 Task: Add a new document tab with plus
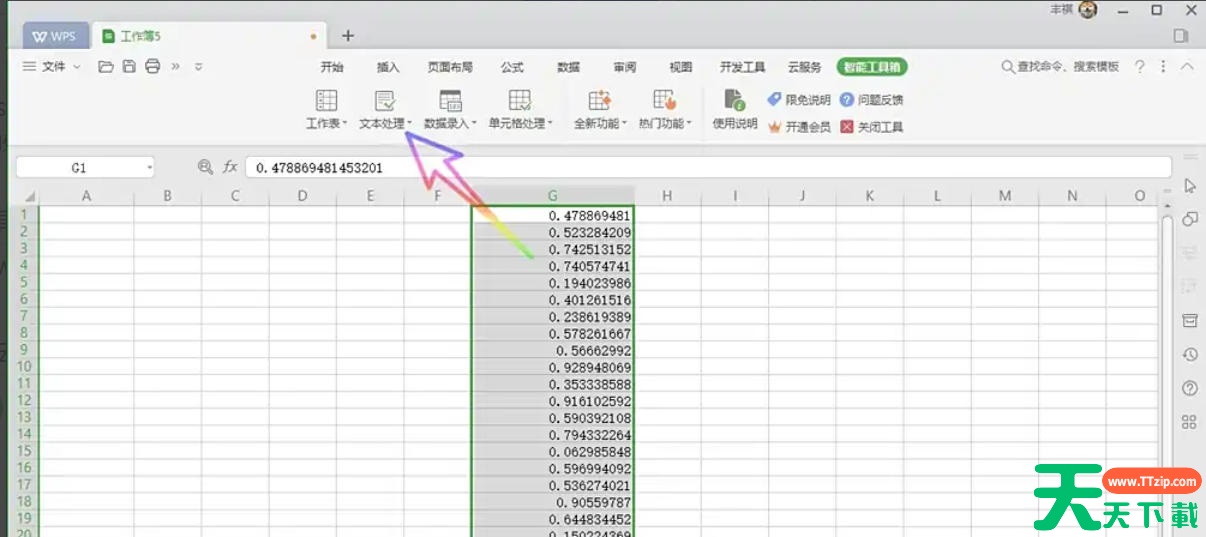pos(348,36)
